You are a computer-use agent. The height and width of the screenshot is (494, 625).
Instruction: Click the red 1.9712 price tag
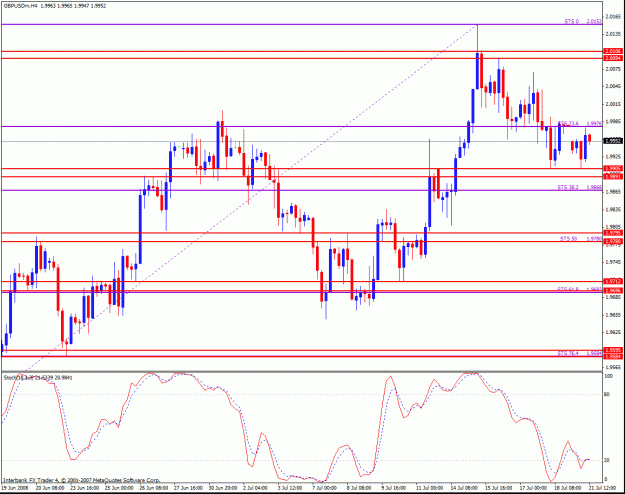[613, 281]
